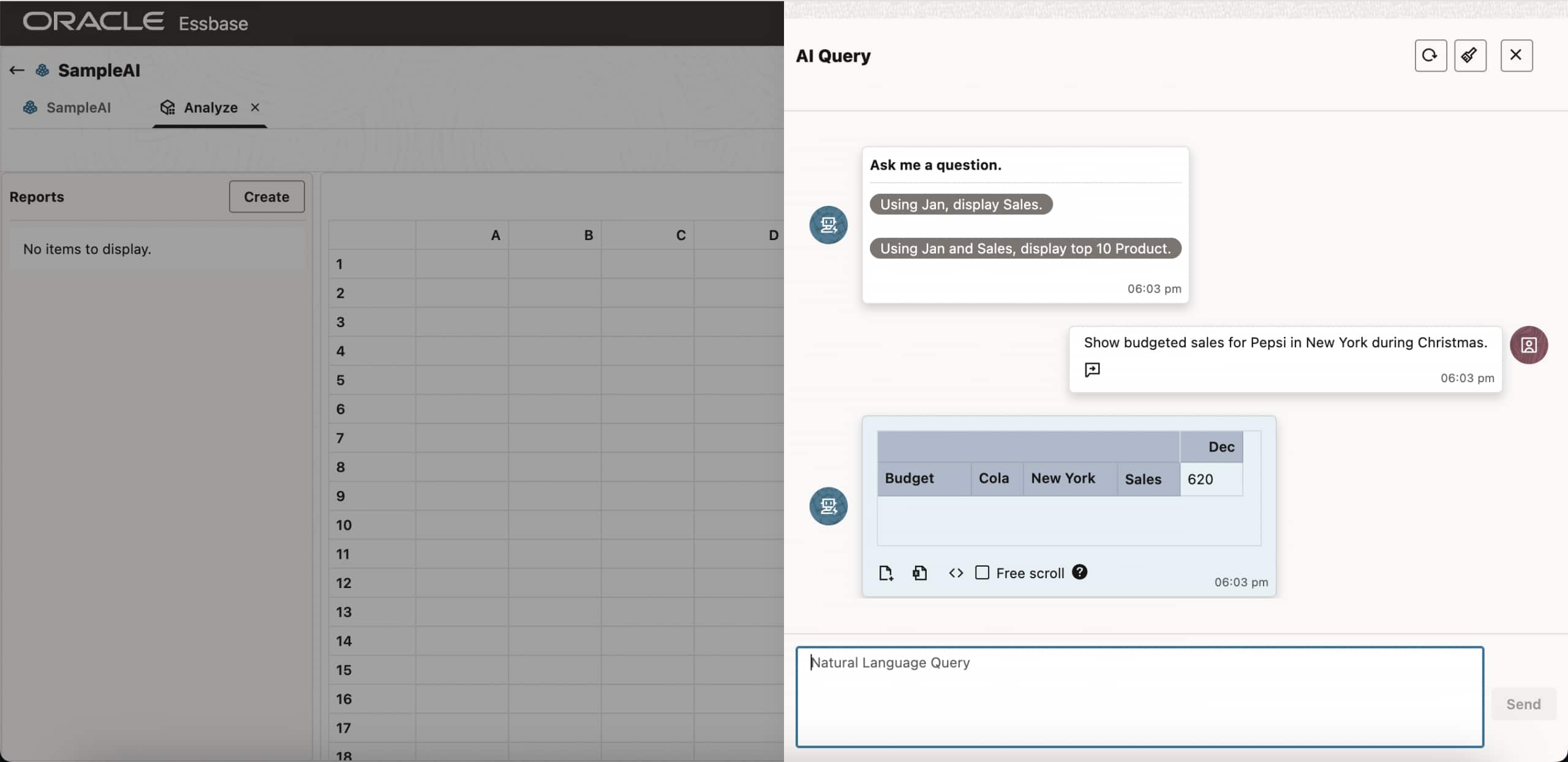Refresh the AI Query conversation
Viewport: 1568px width, 762px height.
click(1430, 55)
